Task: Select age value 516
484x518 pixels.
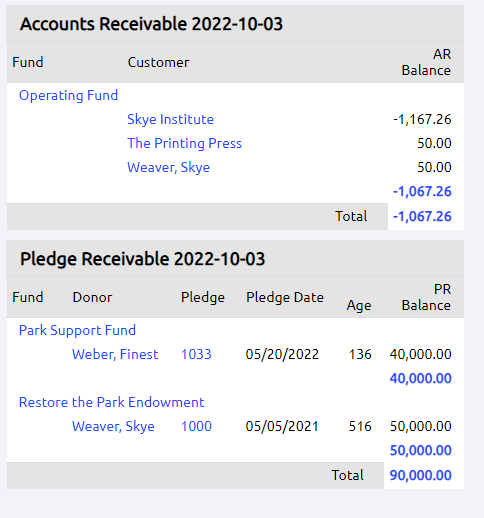Action: (360, 427)
